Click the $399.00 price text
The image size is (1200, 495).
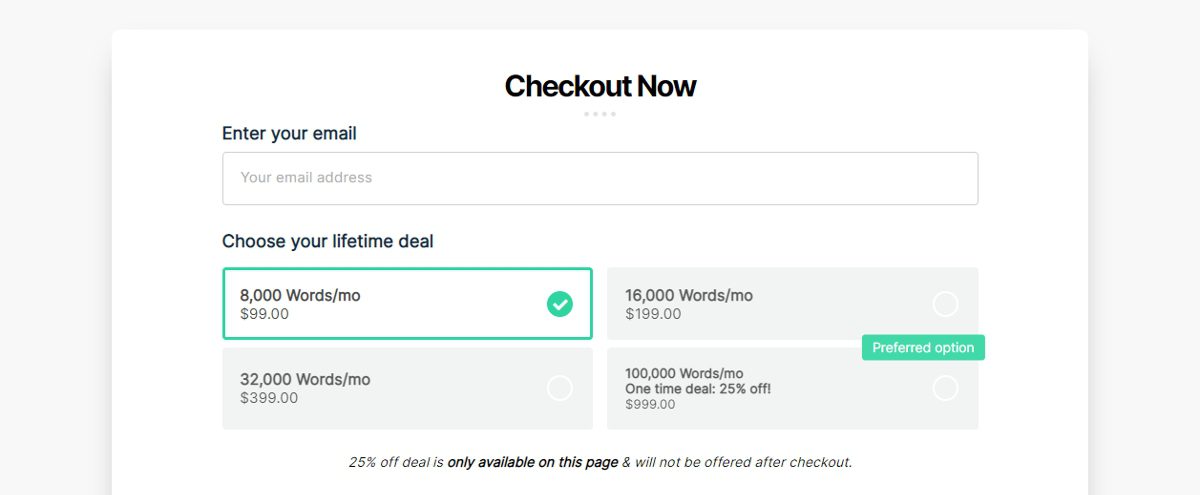click(269, 398)
